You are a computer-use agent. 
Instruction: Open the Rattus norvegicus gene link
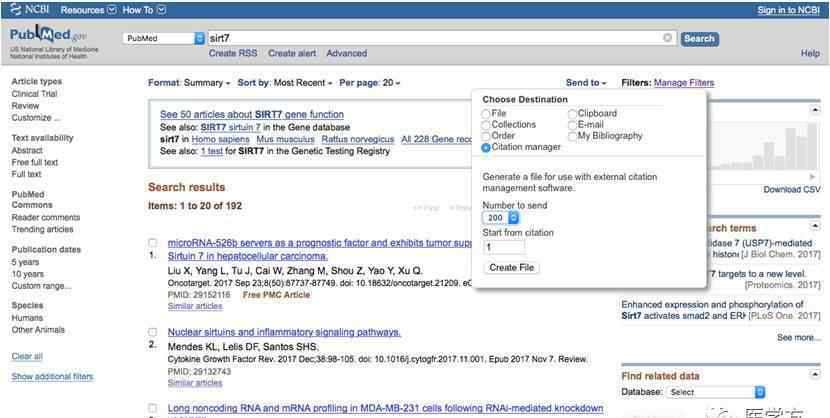coord(358,140)
